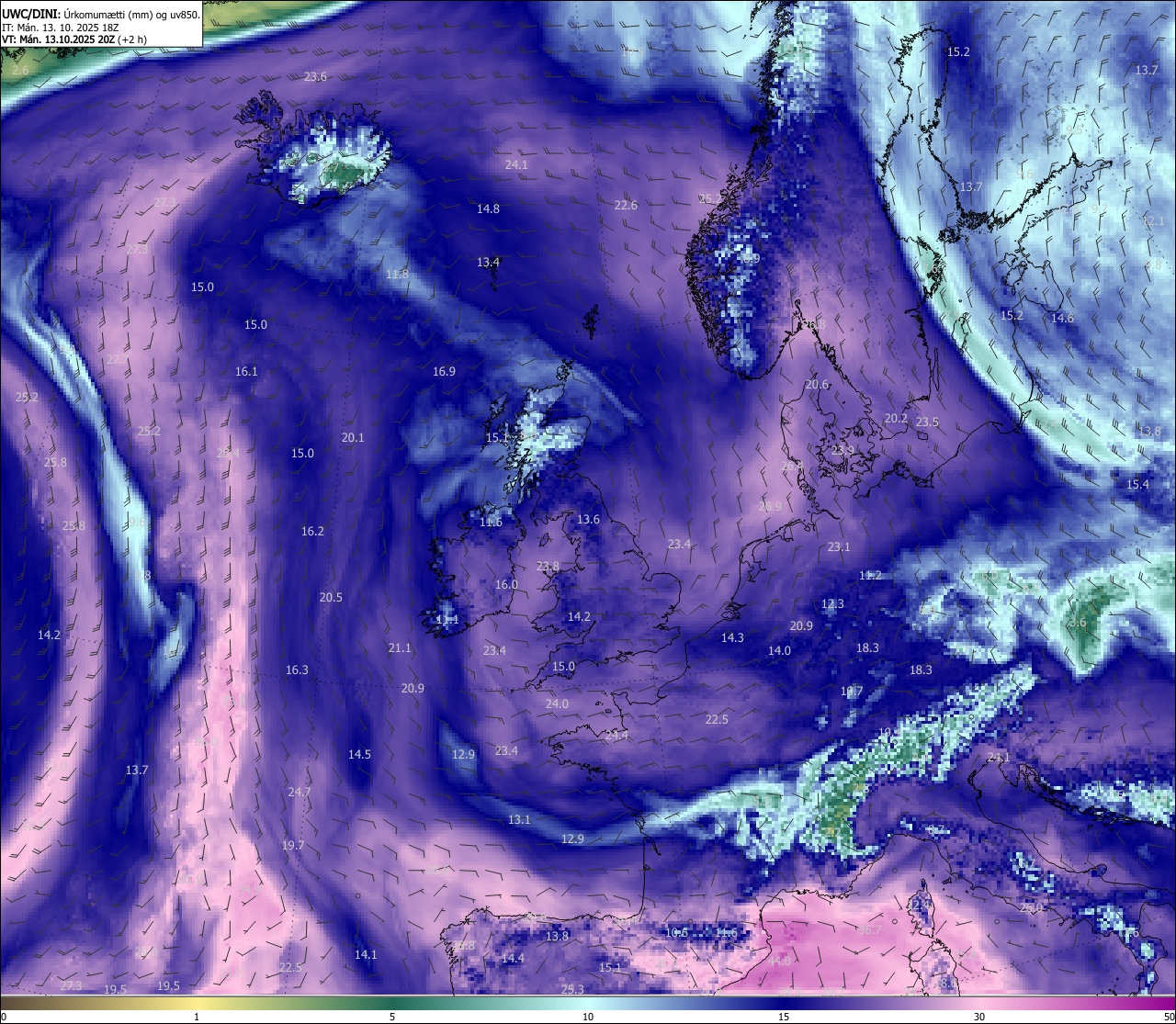
Task: Click the 13.6 value label
Action: [x=588, y=520]
